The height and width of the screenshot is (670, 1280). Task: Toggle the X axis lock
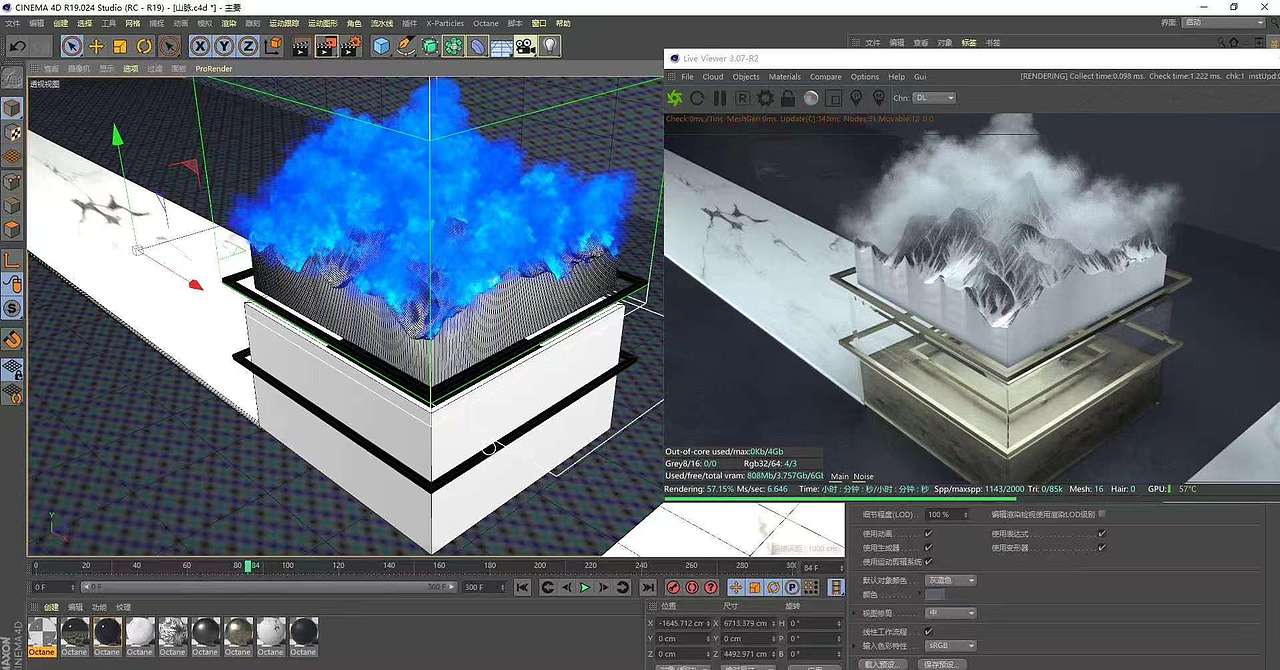(x=200, y=46)
